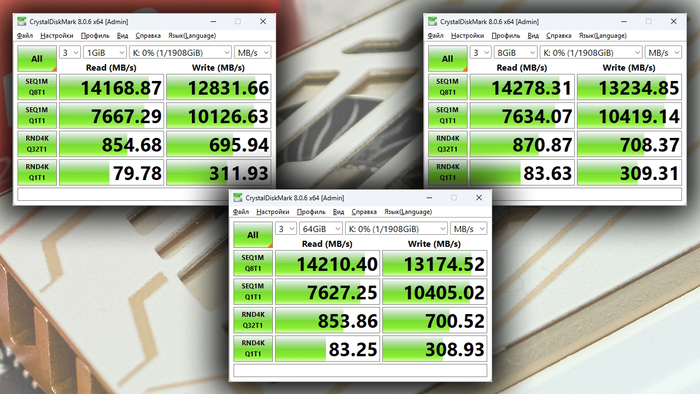
Task: Run the RND4K Q32T1 test in the 8GiB window
Action: (x=448, y=144)
